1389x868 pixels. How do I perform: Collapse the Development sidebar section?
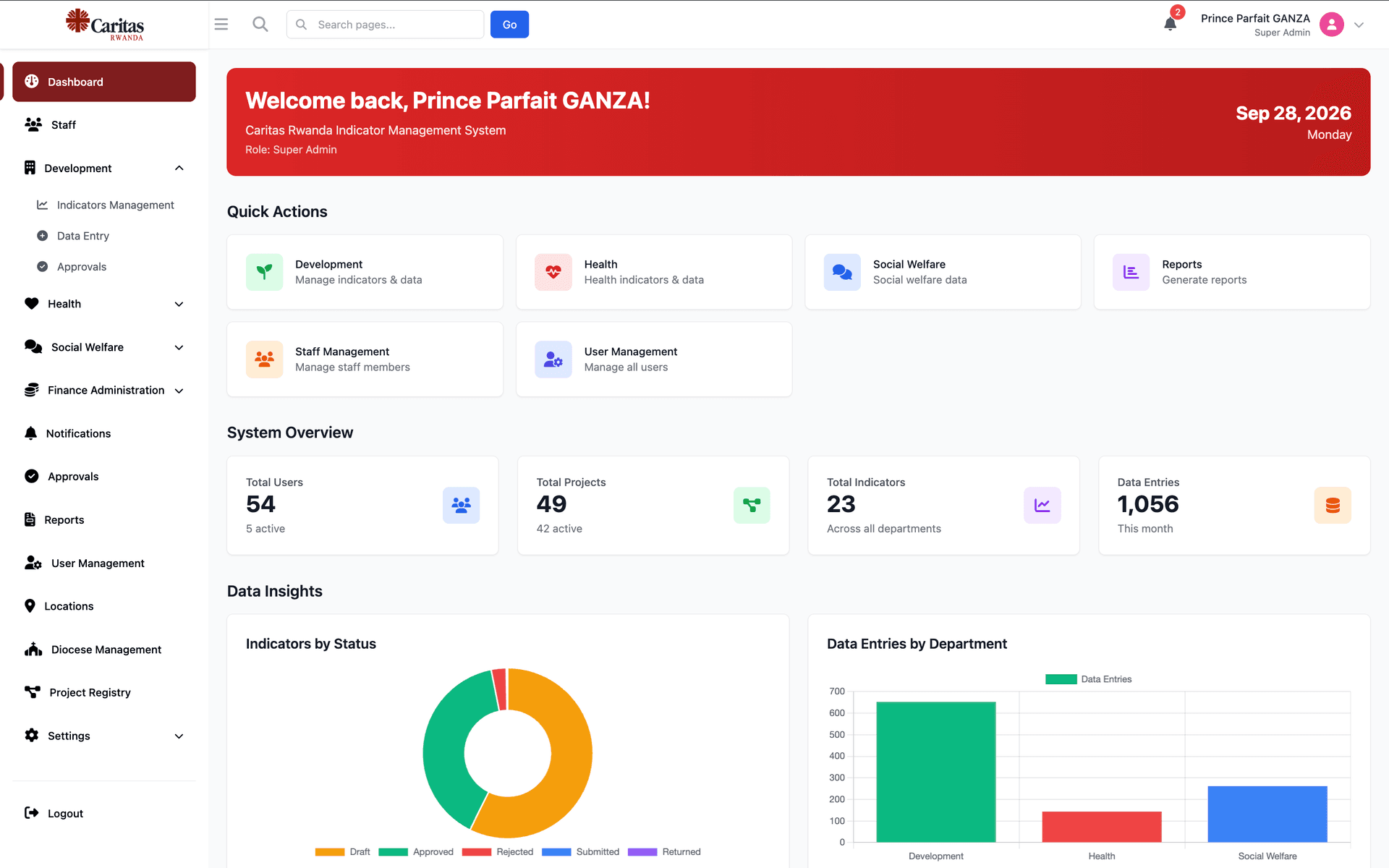click(x=104, y=168)
